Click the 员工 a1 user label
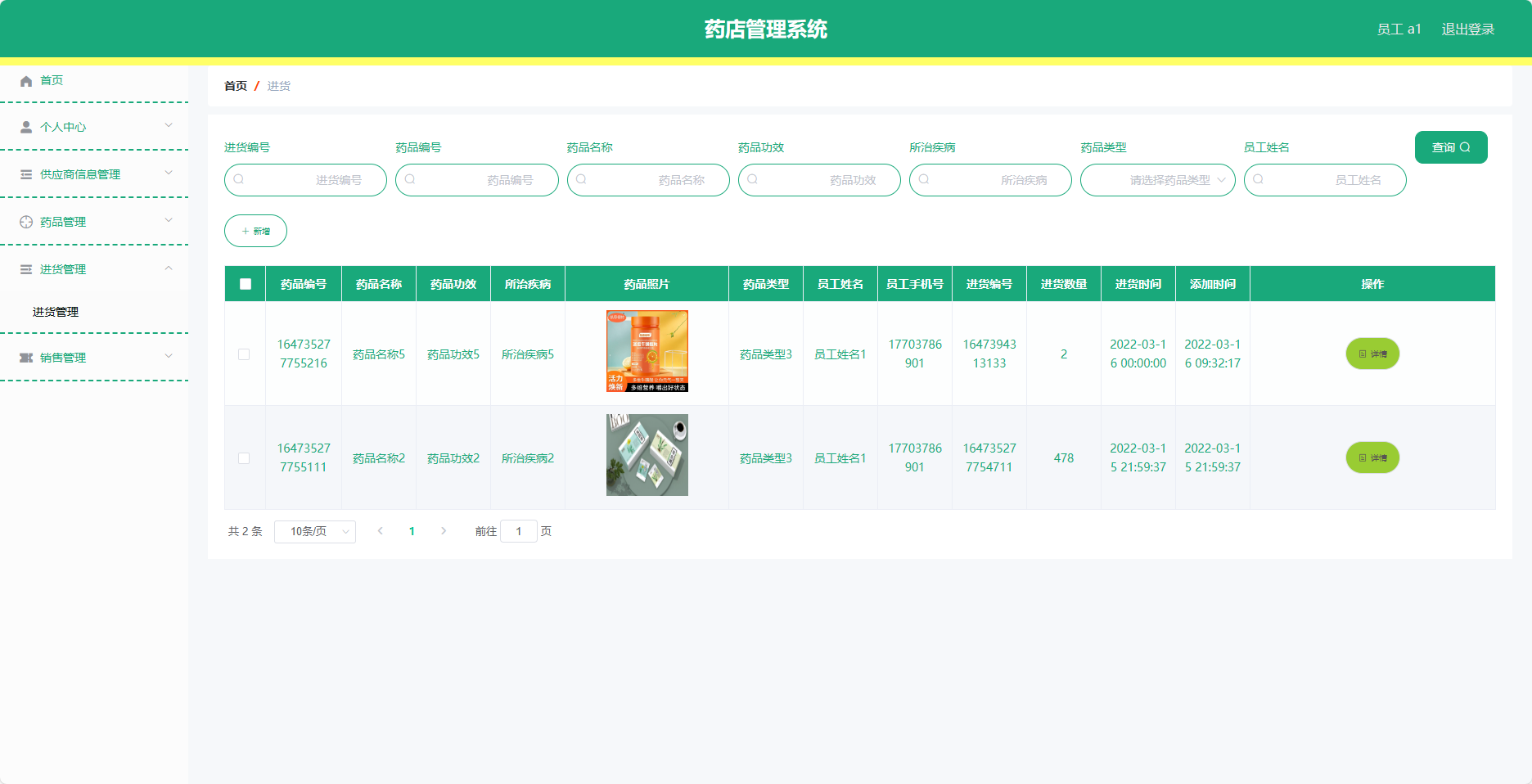Screen dimensions: 1532x784 pyautogui.click(x=1399, y=29)
